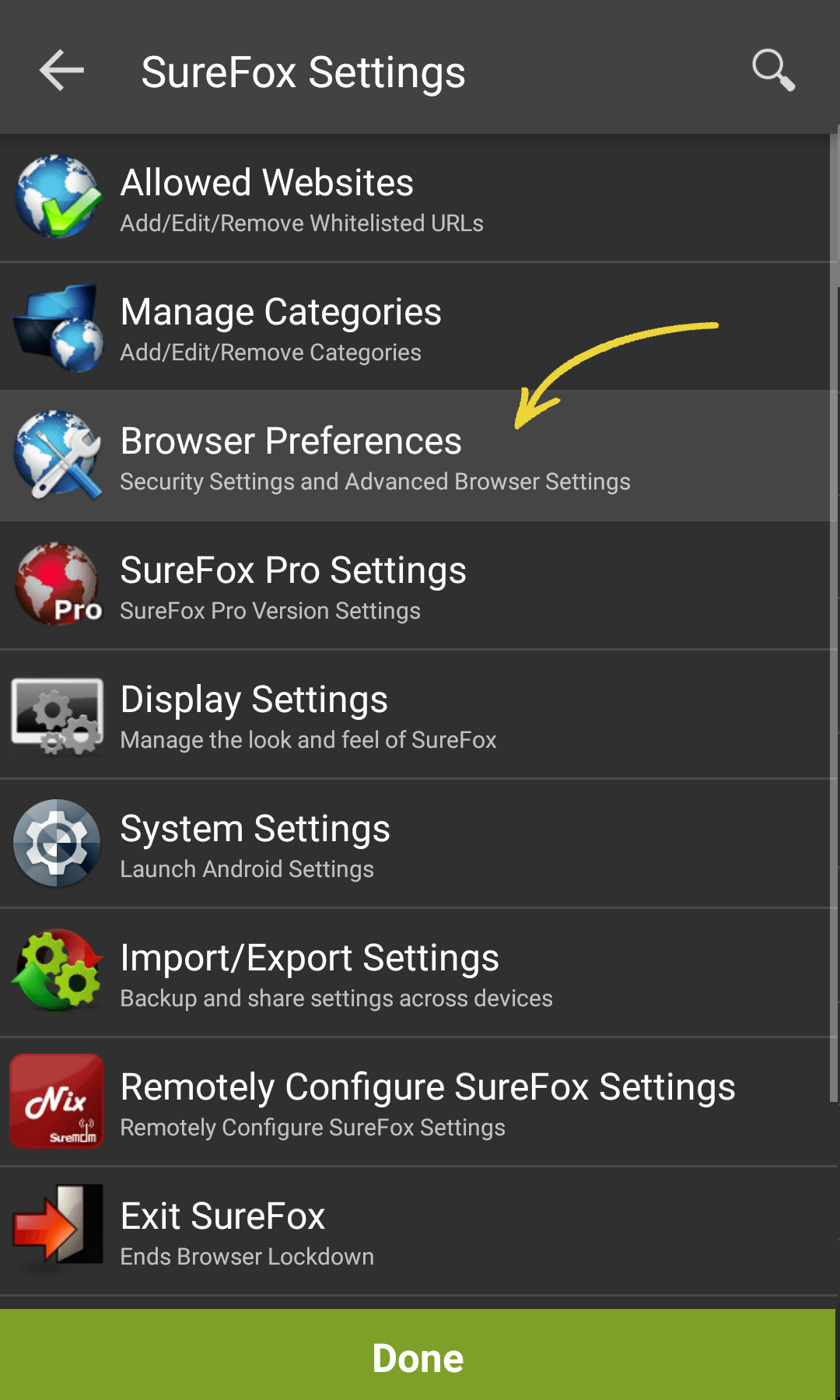This screenshot has height=1400, width=840.
Task: Open SureFox Pro Version Settings
Action: point(418,585)
